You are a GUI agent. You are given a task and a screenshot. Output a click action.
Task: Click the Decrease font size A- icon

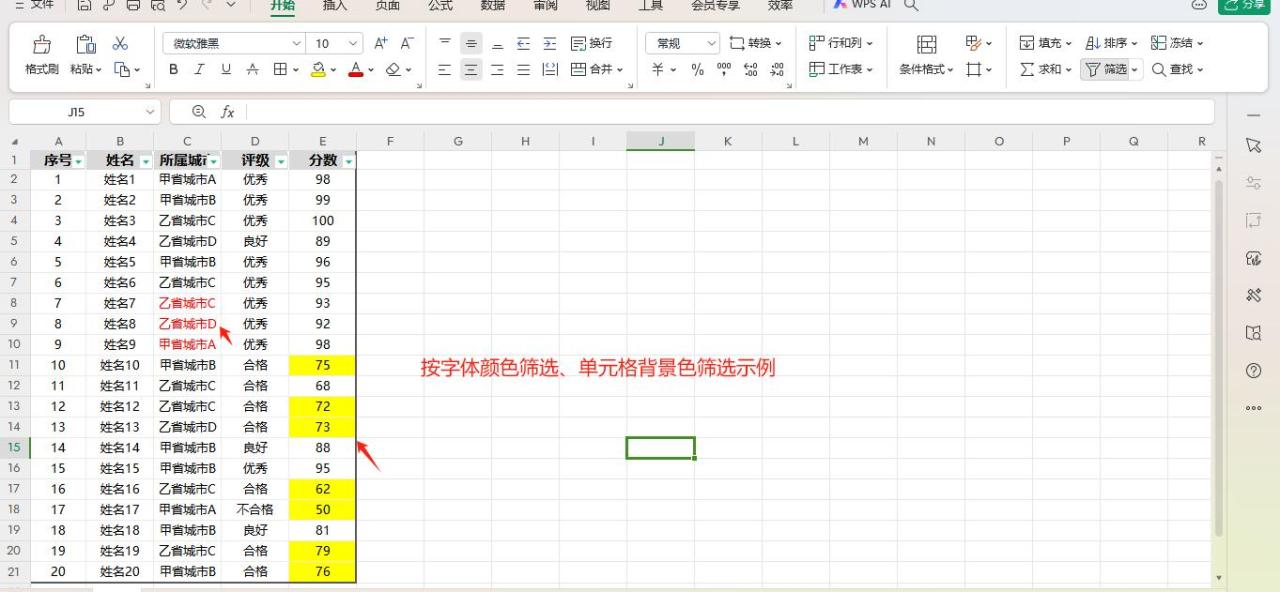point(407,43)
